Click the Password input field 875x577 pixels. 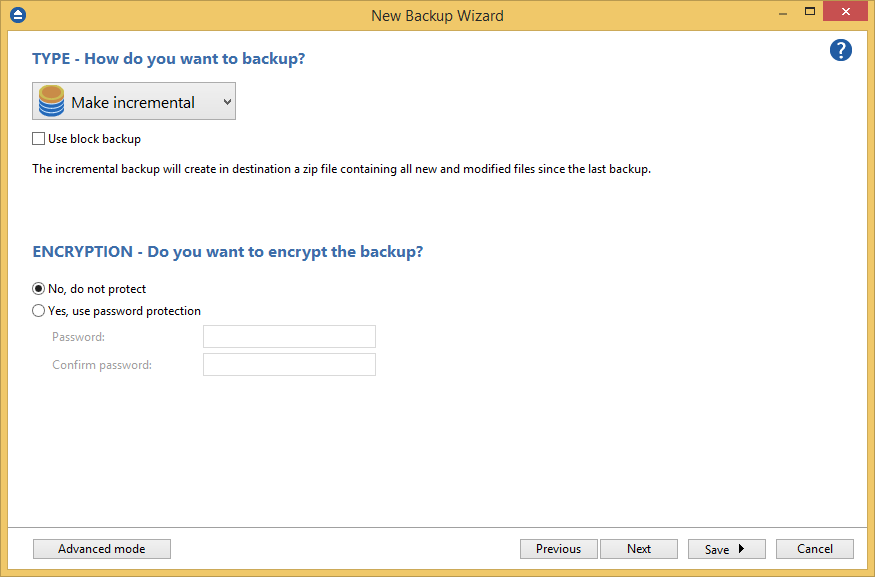tap(288, 336)
